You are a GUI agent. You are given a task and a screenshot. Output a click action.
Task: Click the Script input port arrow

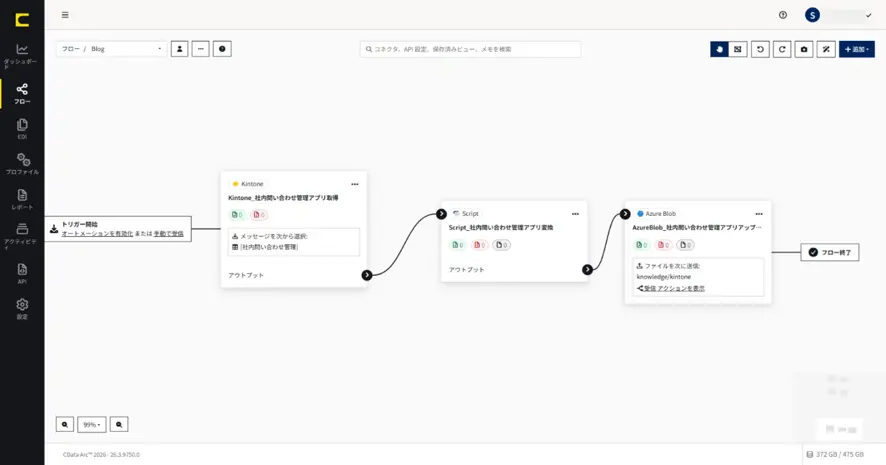pos(441,214)
